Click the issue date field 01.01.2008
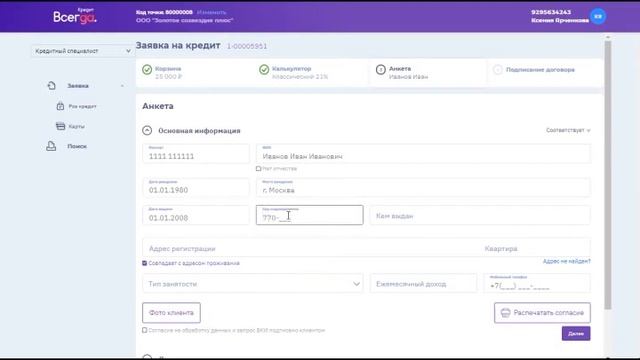The height and width of the screenshot is (360, 640). [196, 215]
